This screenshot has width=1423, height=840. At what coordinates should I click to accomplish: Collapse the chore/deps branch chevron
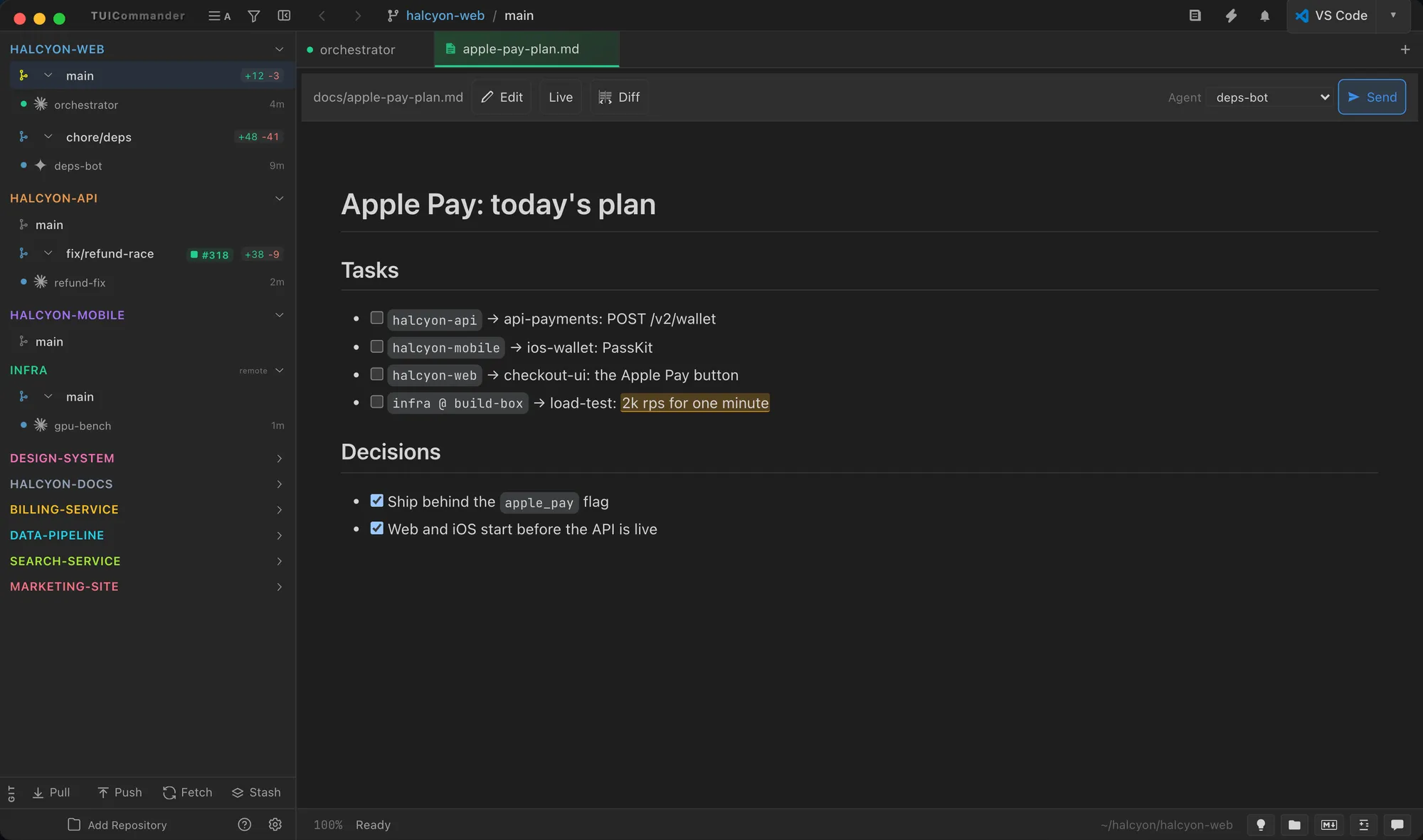pyautogui.click(x=48, y=137)
